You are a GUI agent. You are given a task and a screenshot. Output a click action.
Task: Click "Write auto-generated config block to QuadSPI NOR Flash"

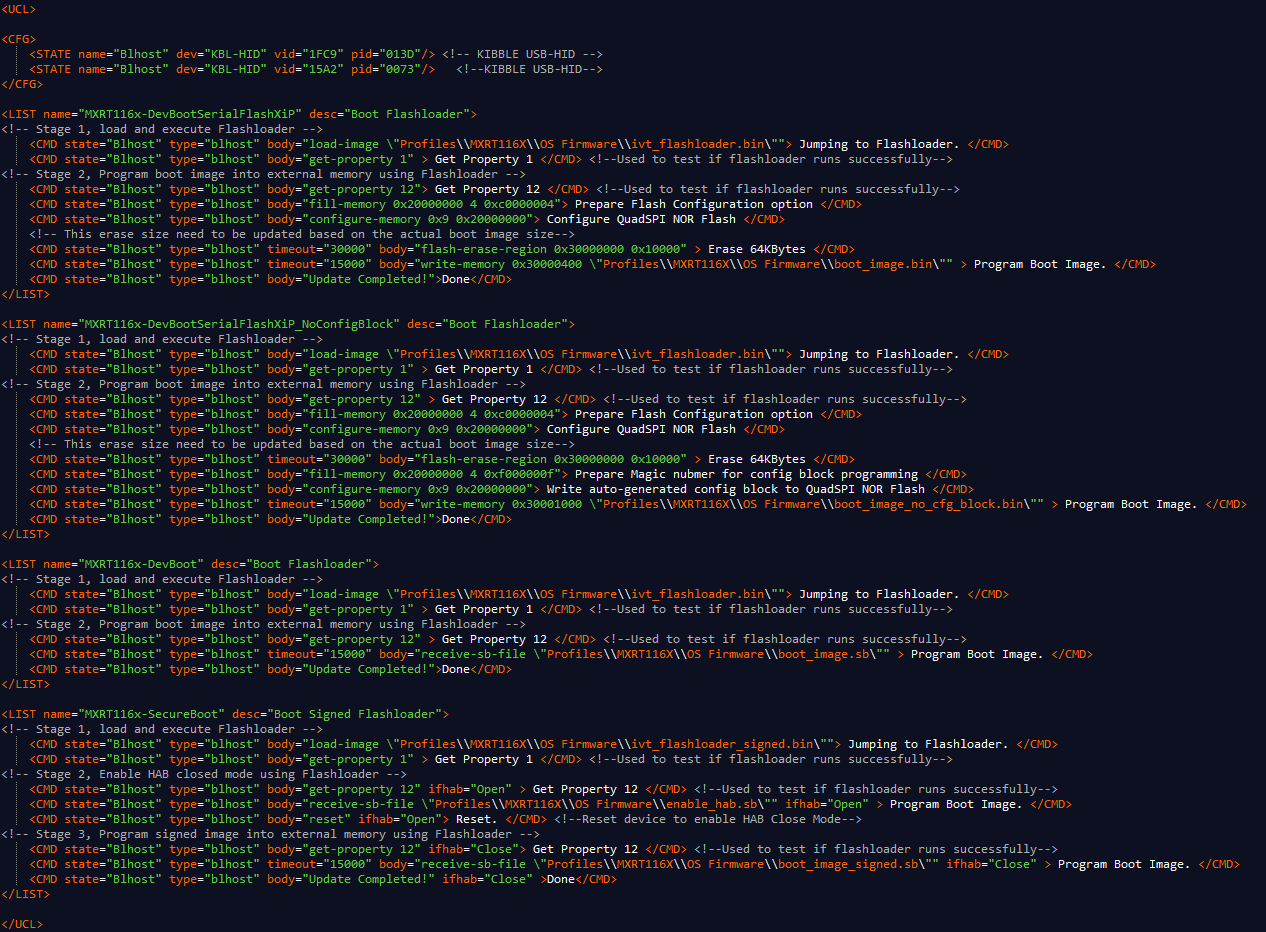(x=736, y=489)
